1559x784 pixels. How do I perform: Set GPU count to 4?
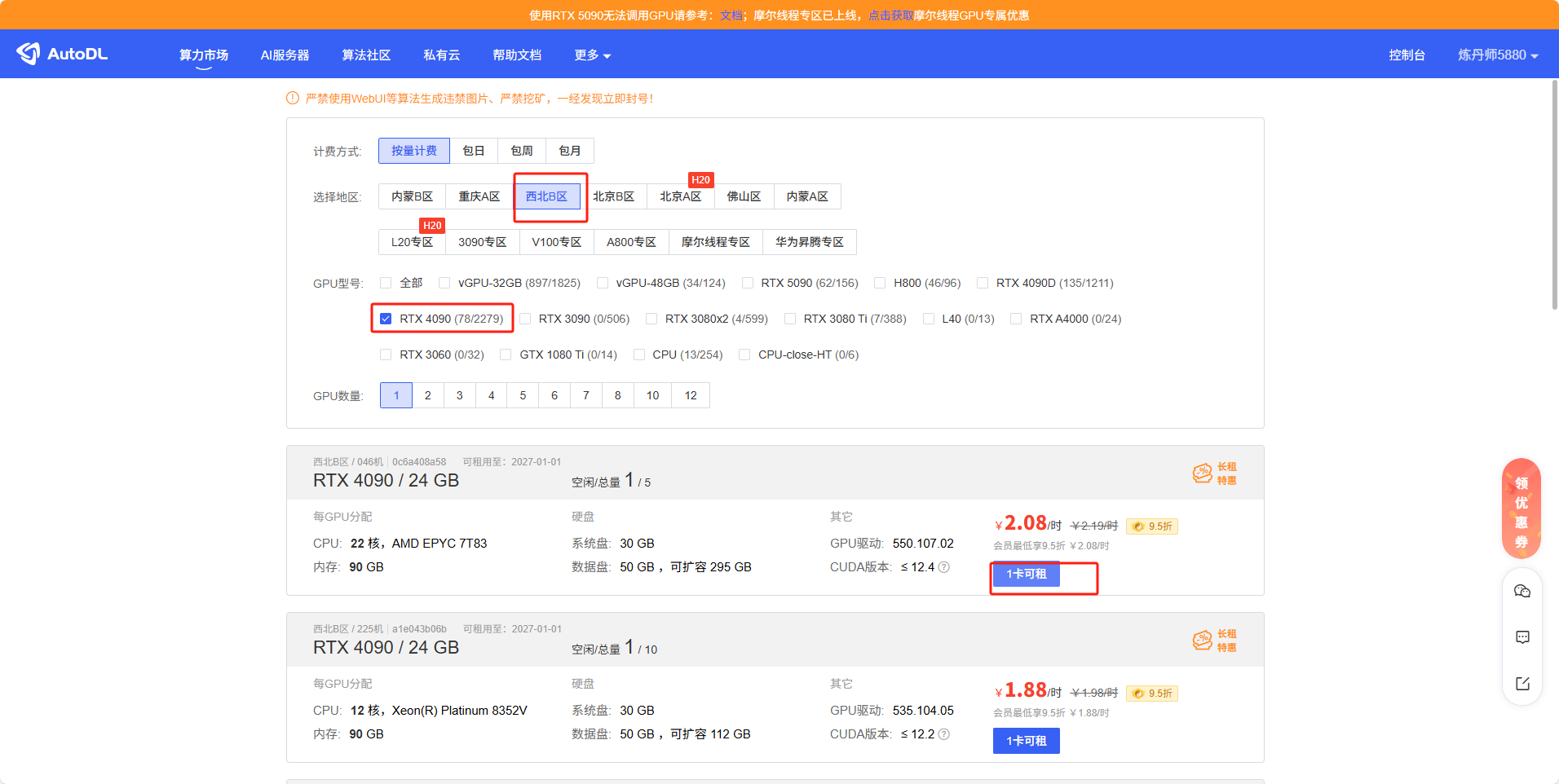tap(491, 395)
